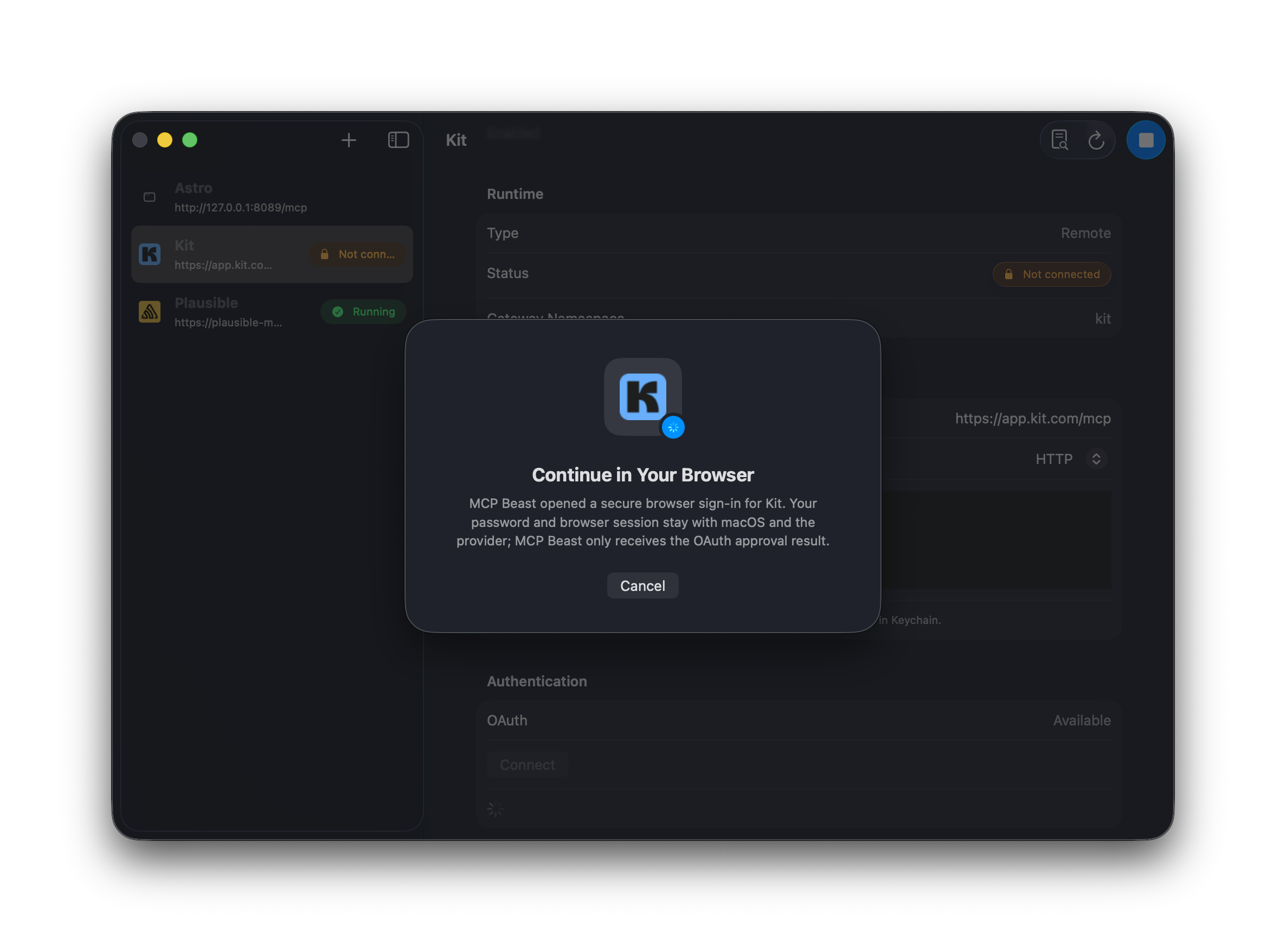Click the Not connected status badge
The width and height of the screenshot is (1286, 952).
pos(1051,274)
